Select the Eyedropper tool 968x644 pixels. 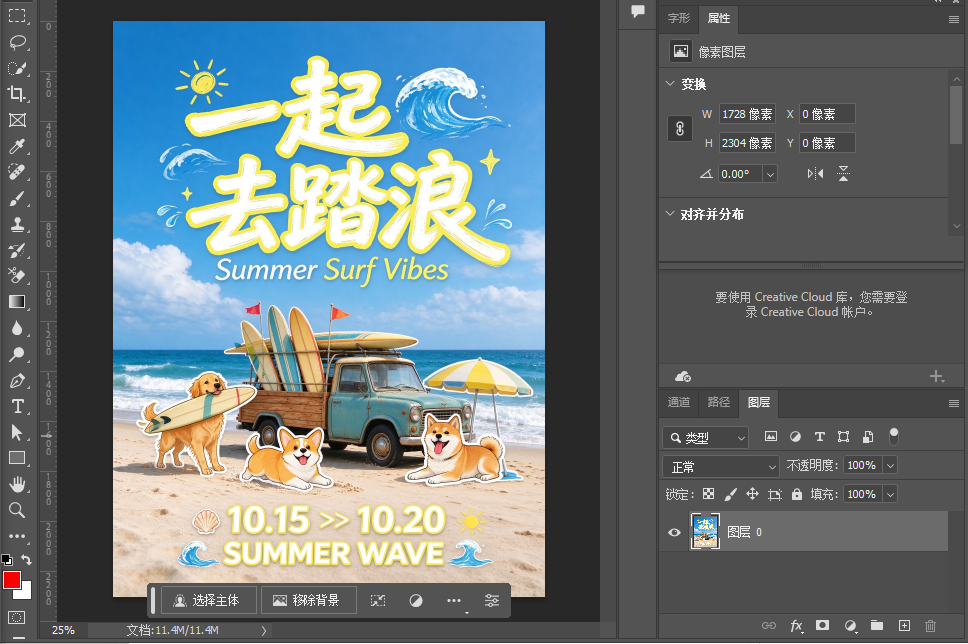coord(17,146)
